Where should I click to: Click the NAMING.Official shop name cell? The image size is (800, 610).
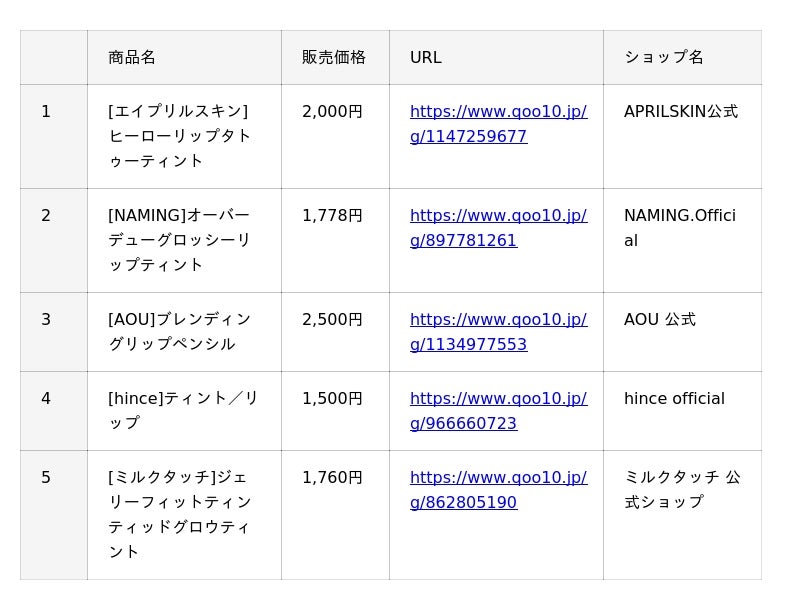click(x=680, y=228)
